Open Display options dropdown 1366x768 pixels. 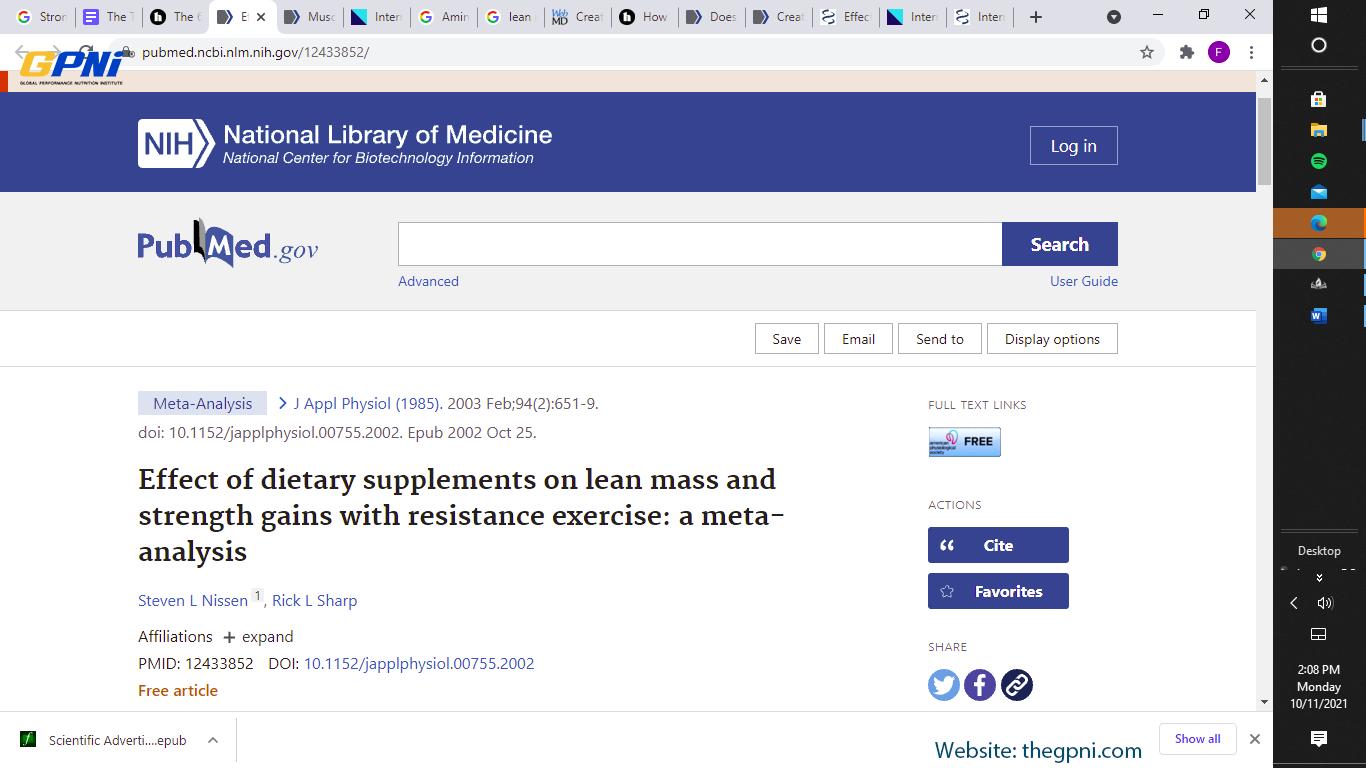click(x=1052, y=339)
